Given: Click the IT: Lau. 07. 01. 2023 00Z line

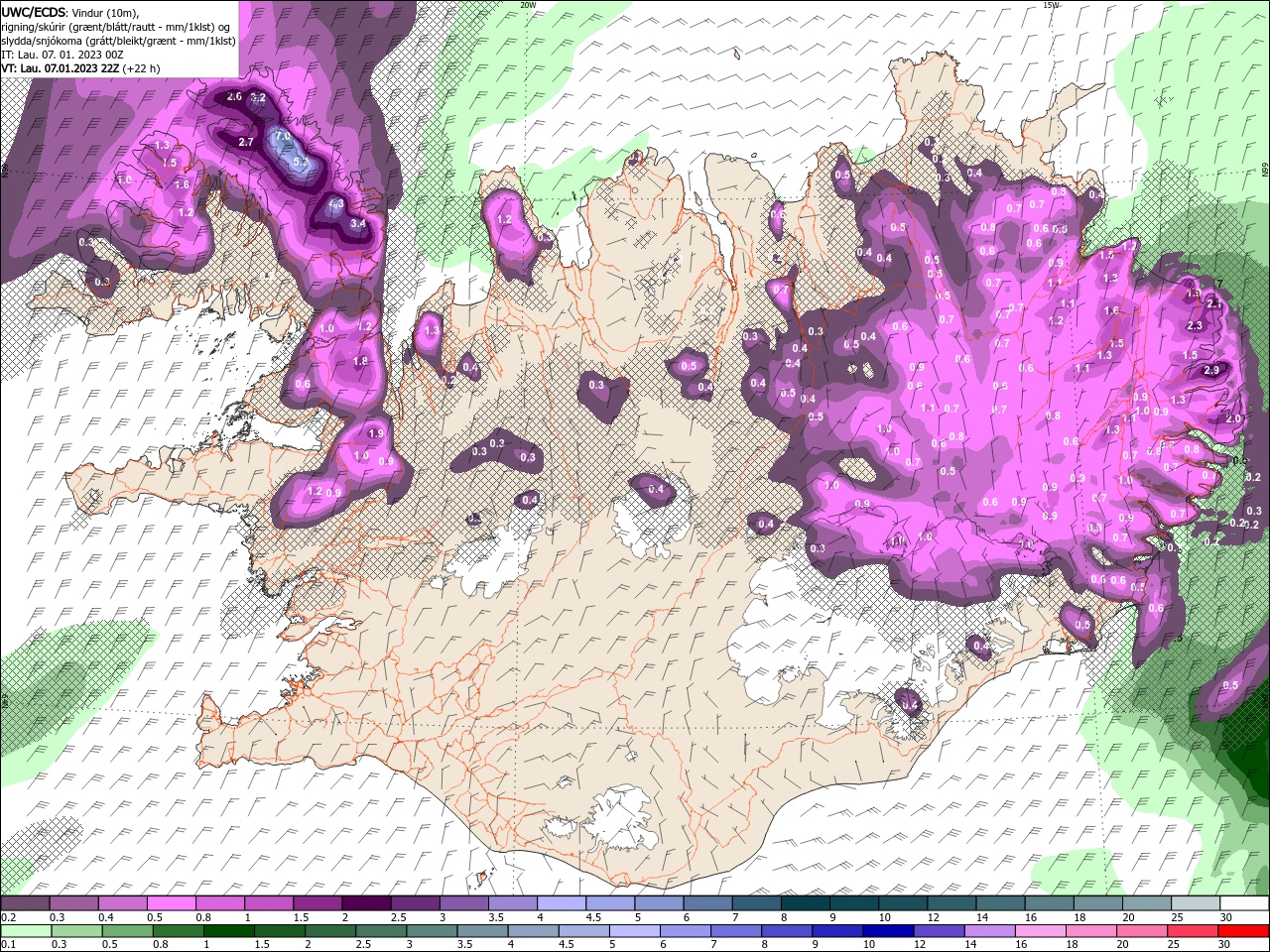Looking at the screenshot, I should pyautogui.click(x=63, y=55).
